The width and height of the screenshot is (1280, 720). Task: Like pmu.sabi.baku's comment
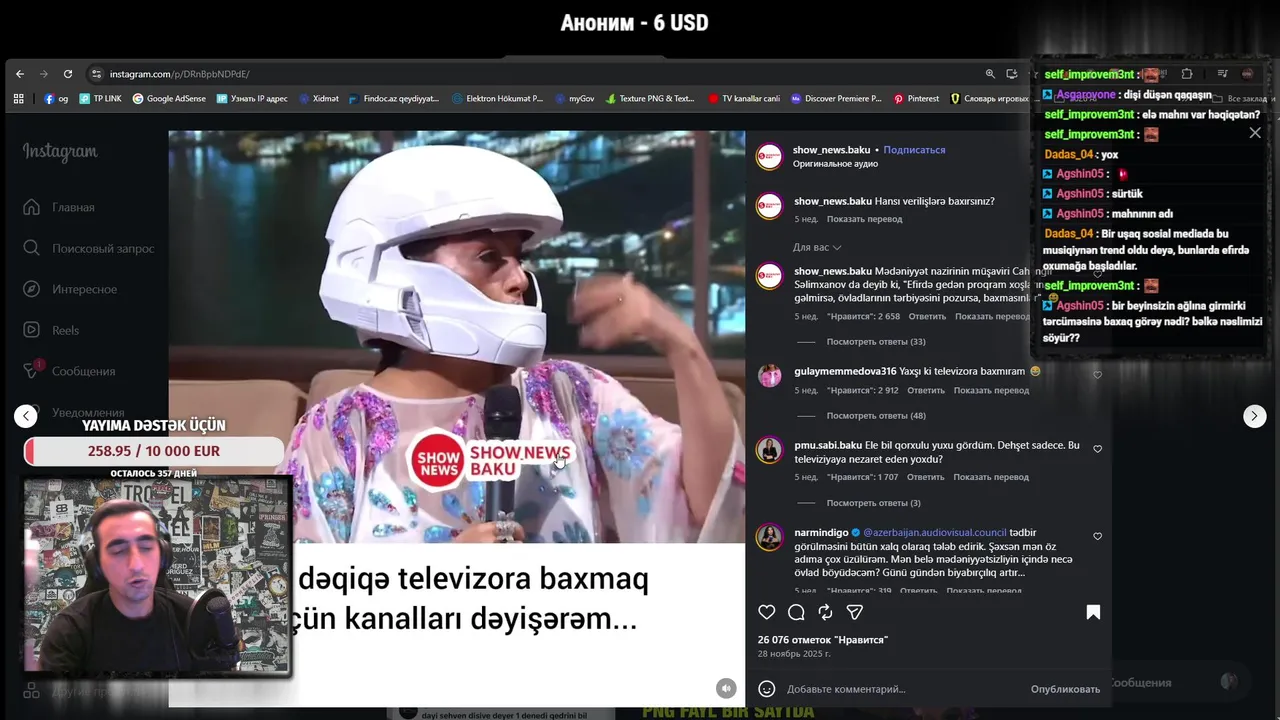point(1097,449)
